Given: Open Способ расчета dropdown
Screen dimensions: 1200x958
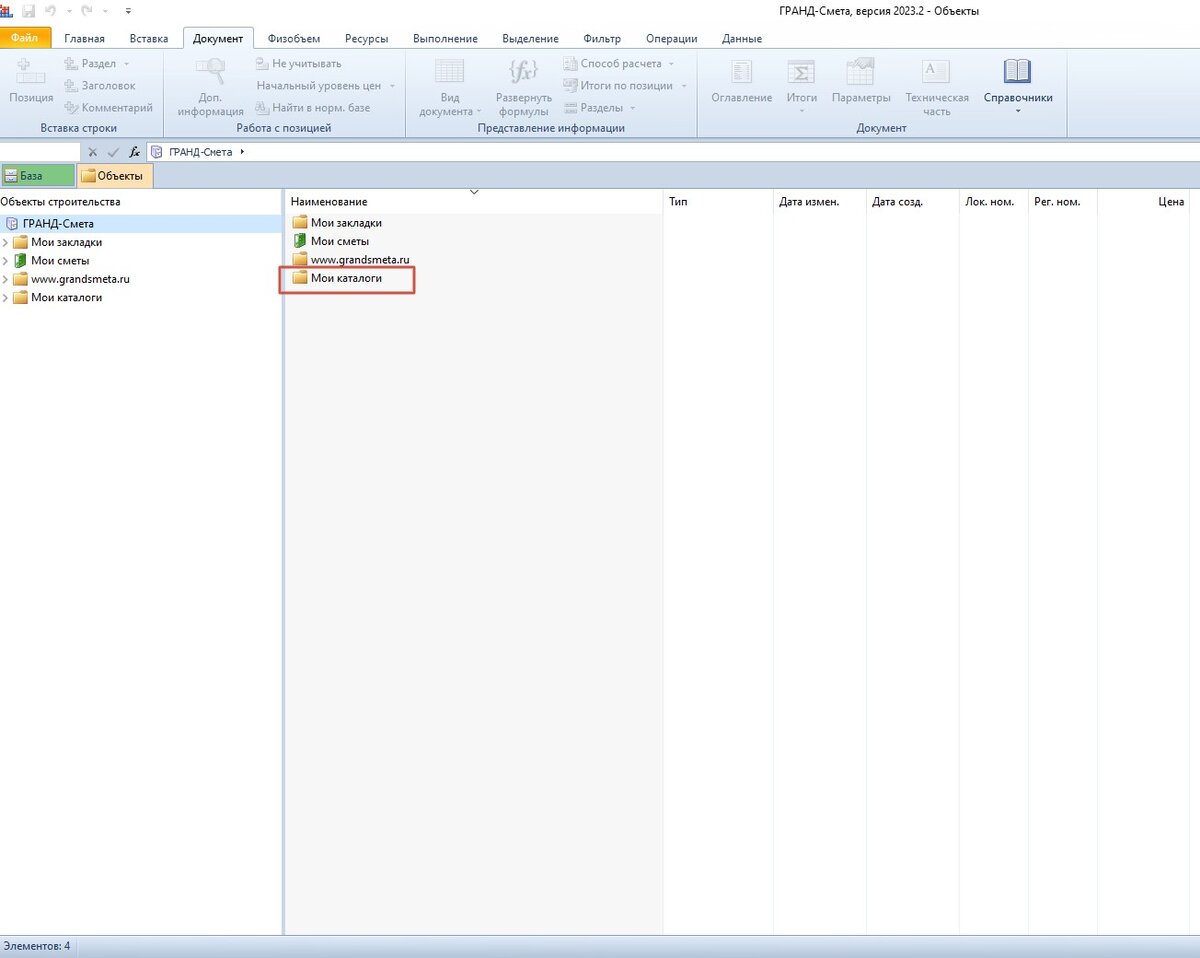Looking at the screenshot, I should [x=619, y=63].
